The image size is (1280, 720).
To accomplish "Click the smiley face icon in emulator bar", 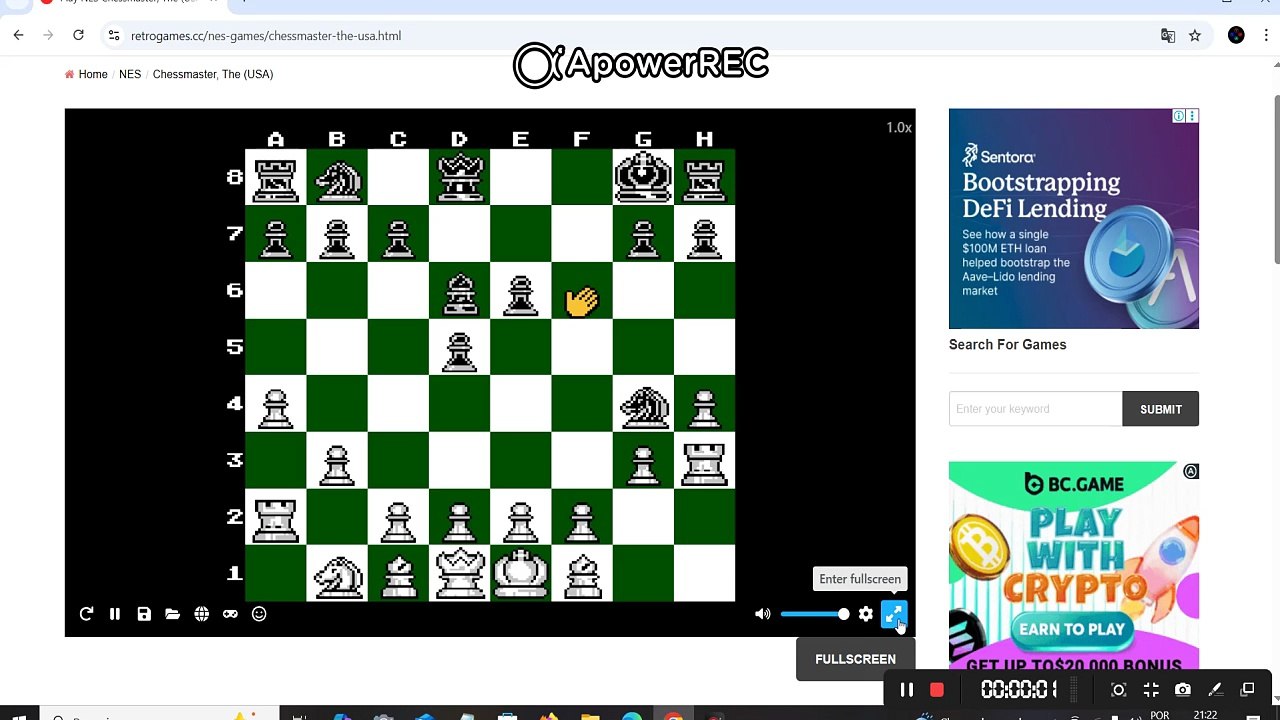I will tap(259, 614).
